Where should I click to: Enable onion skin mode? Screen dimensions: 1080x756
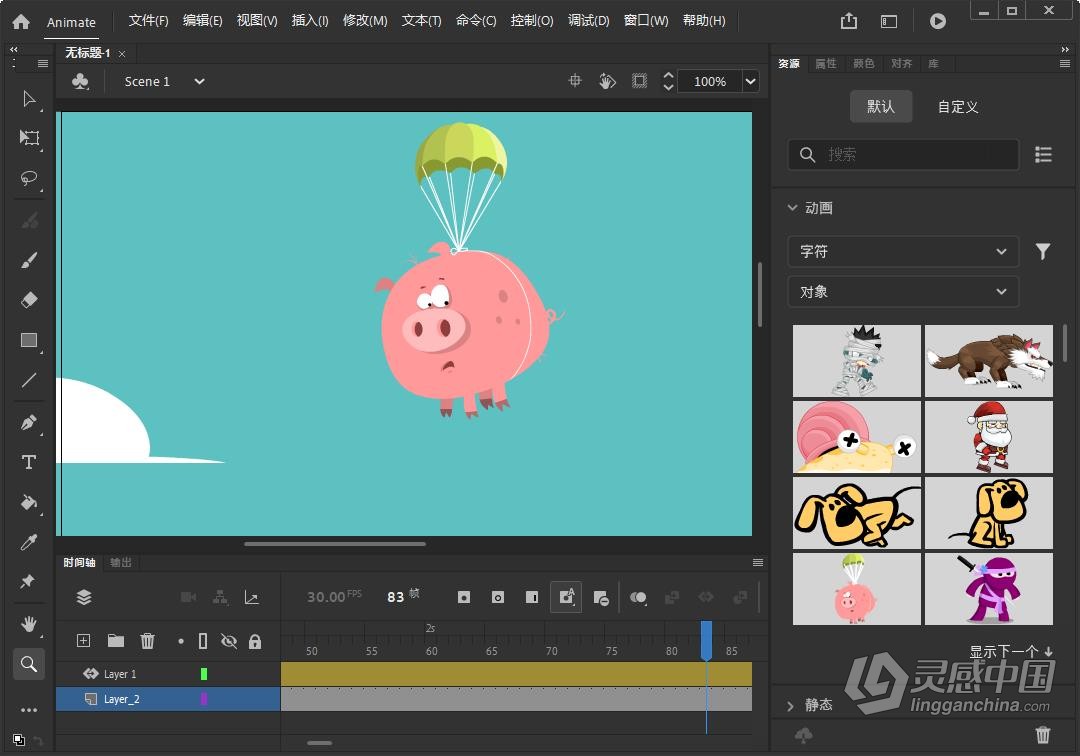639,596
